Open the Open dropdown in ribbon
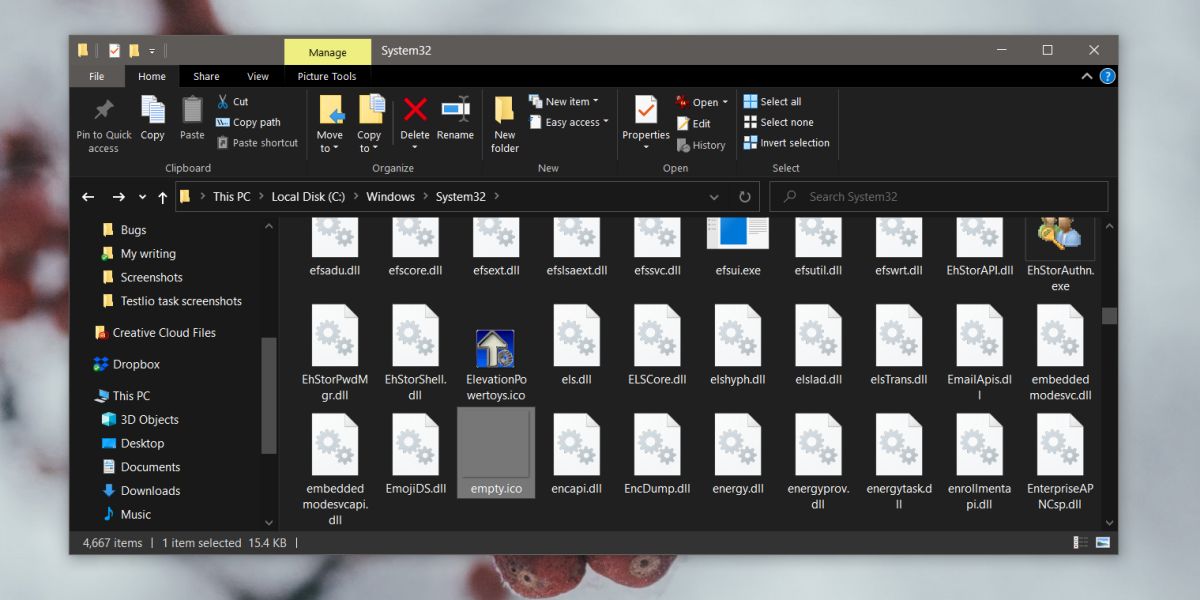This screenshot has height=600, width=1200. (702, 102)
